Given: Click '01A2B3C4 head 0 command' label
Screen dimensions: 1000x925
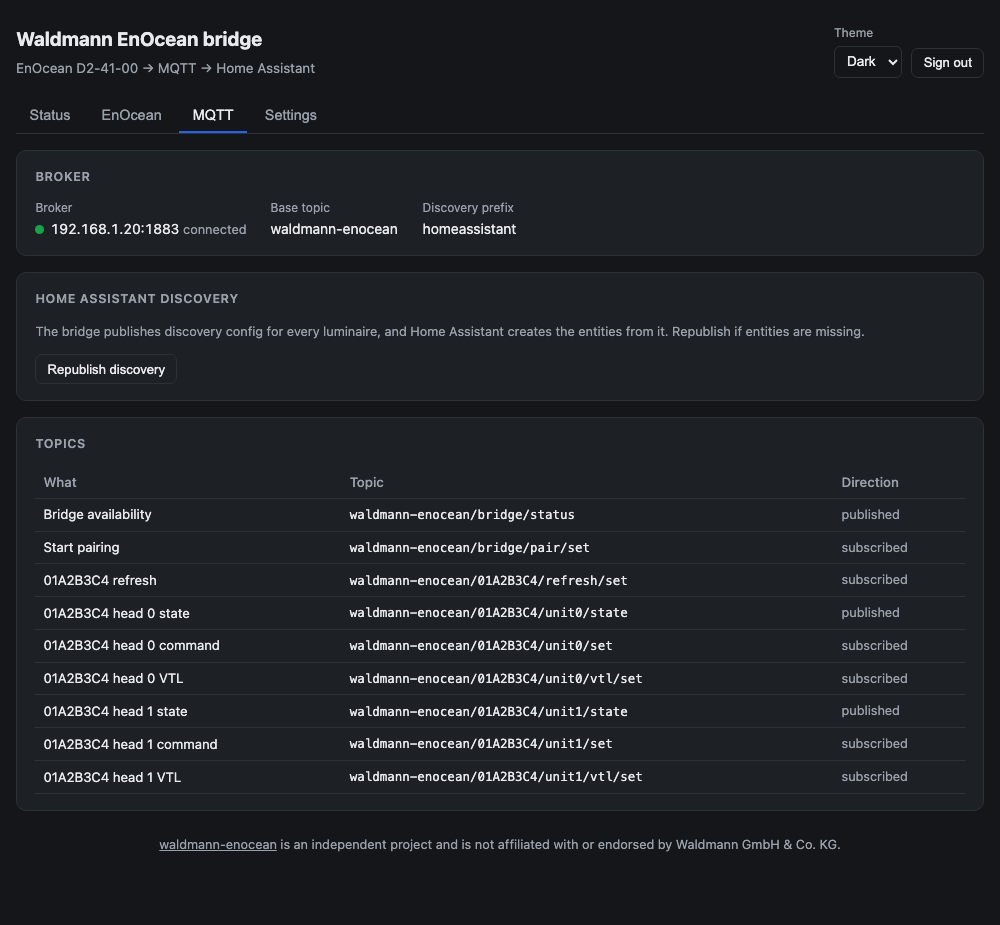Looking at the screenshot, I should click(131, 645).
